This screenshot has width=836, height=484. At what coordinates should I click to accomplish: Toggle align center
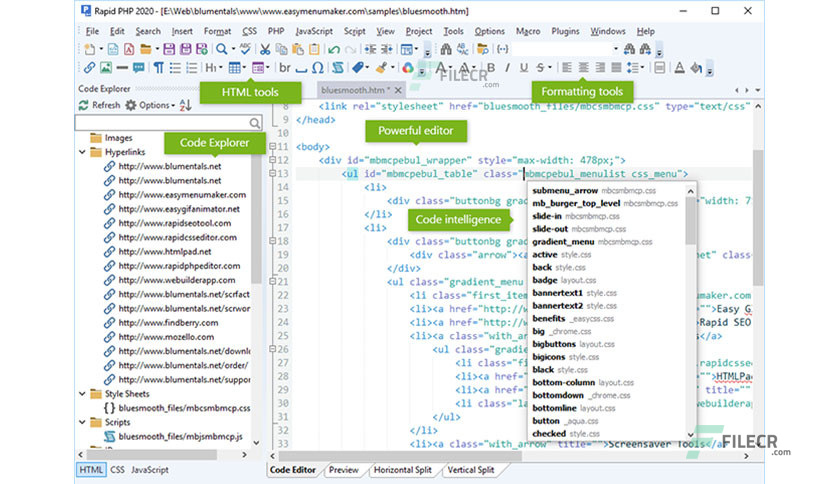pos(583,68)
